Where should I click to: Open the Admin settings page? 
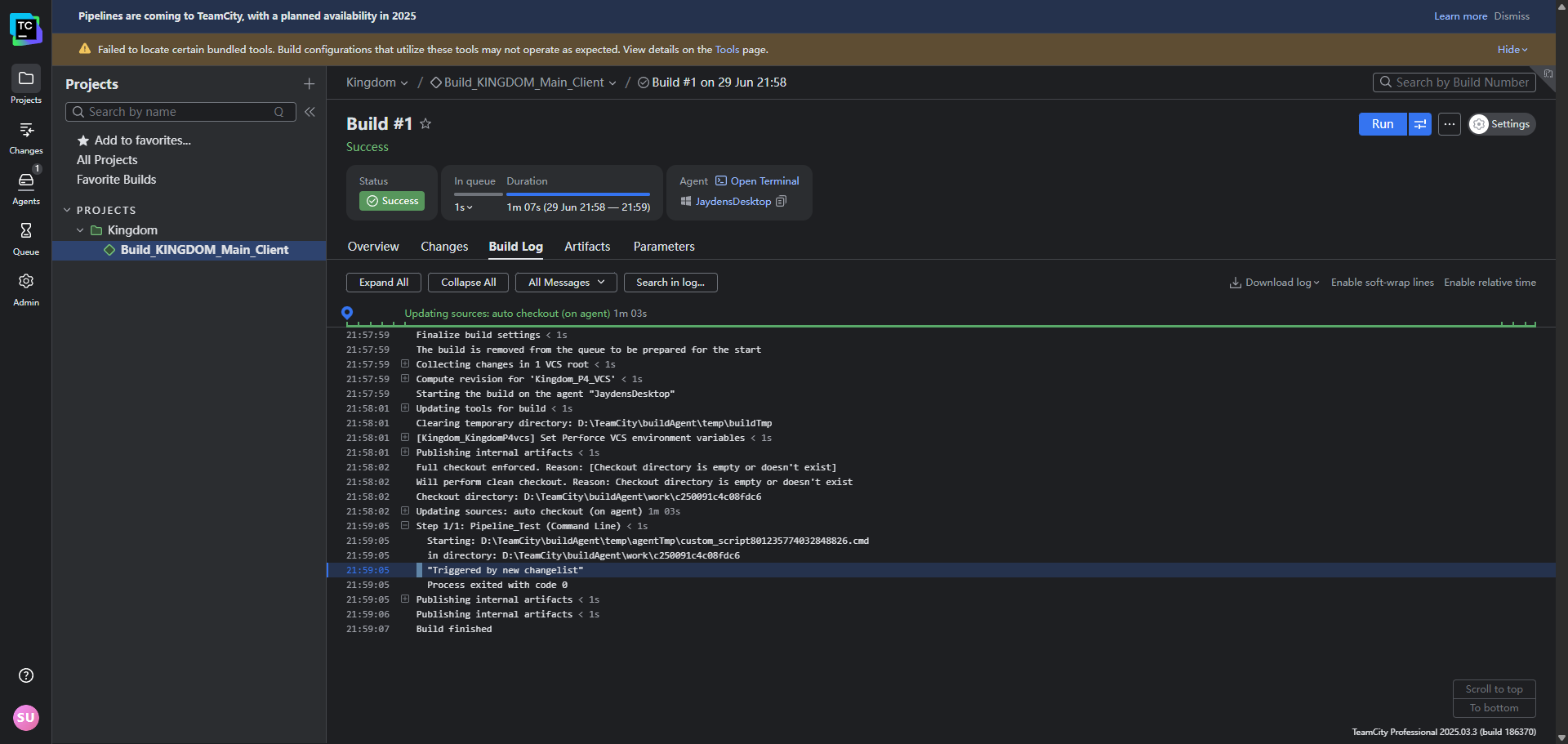click(x=25, y=289)
